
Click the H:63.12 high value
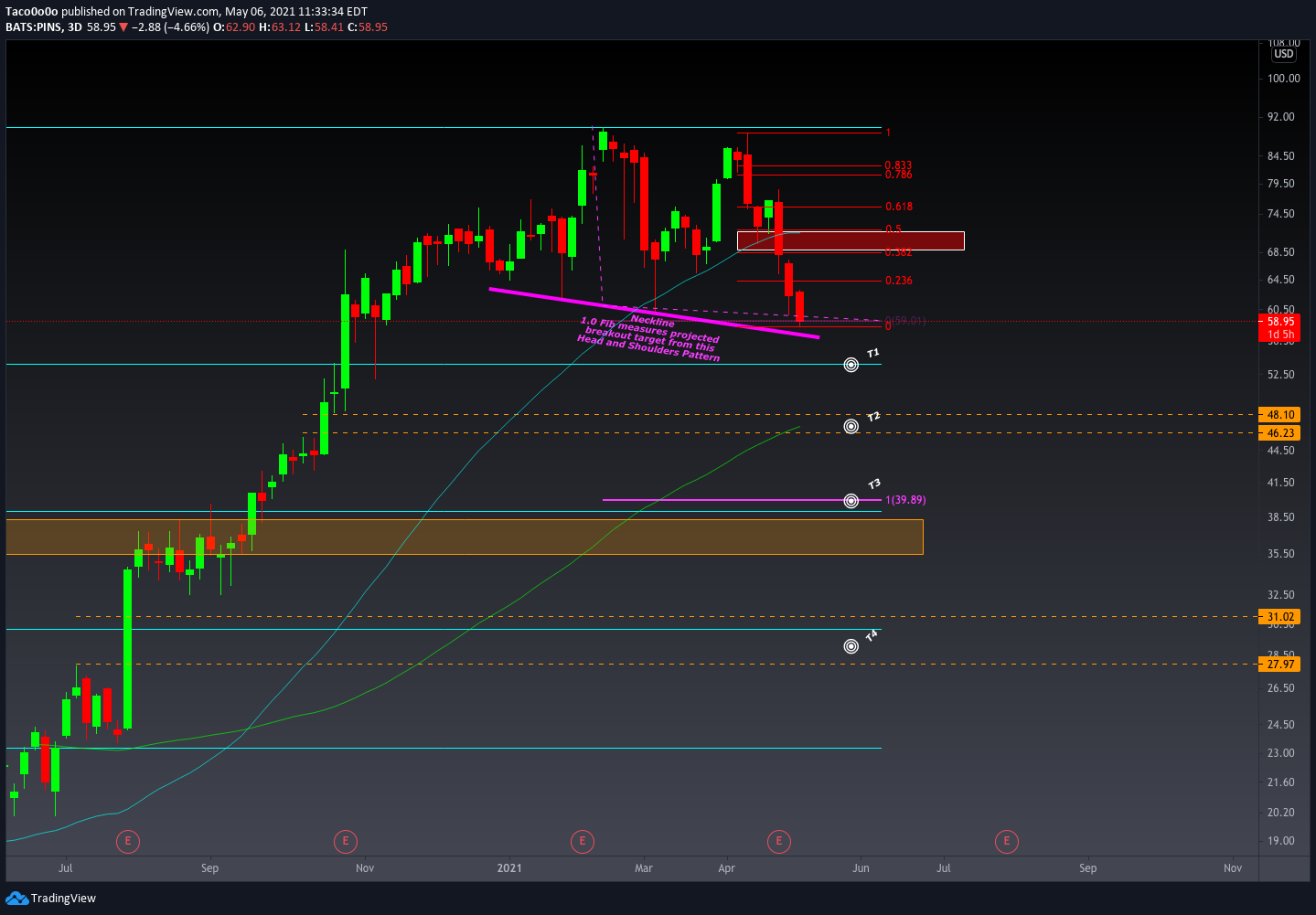(280, 27)
